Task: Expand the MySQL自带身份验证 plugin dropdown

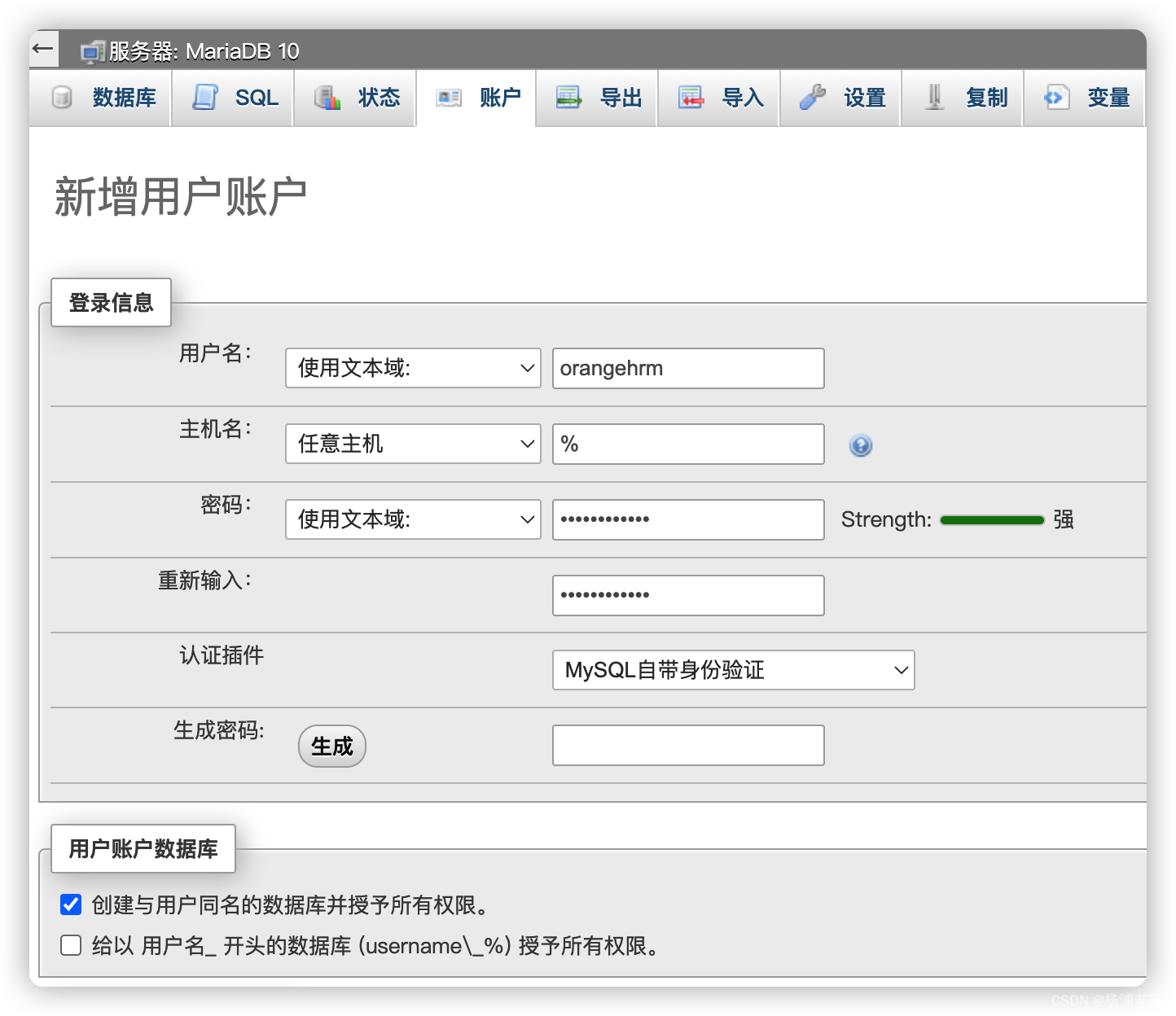Action: pos(734,670)
